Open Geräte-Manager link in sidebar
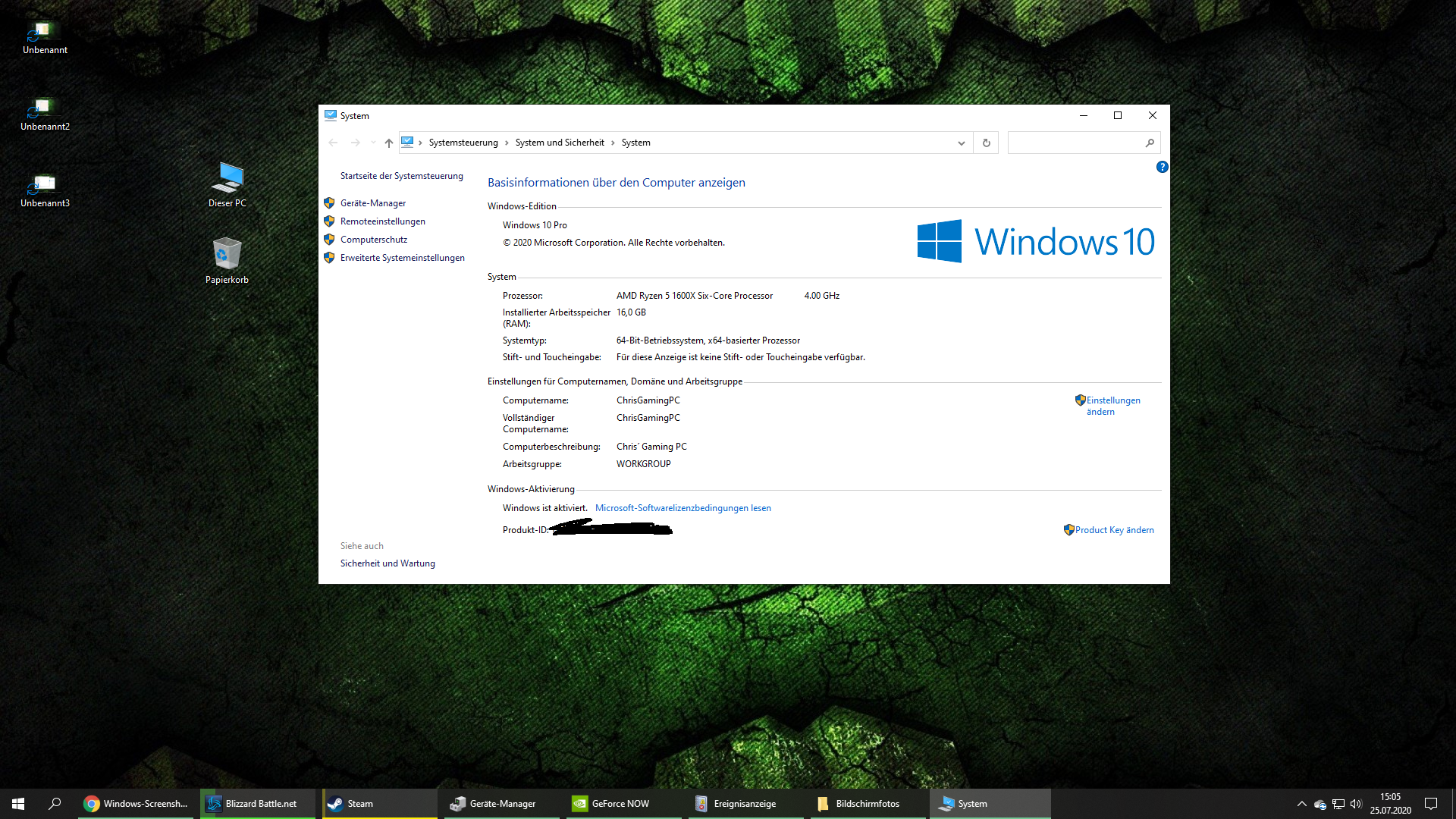Viewport: 1456px width, 819px height. click(372, 203)
